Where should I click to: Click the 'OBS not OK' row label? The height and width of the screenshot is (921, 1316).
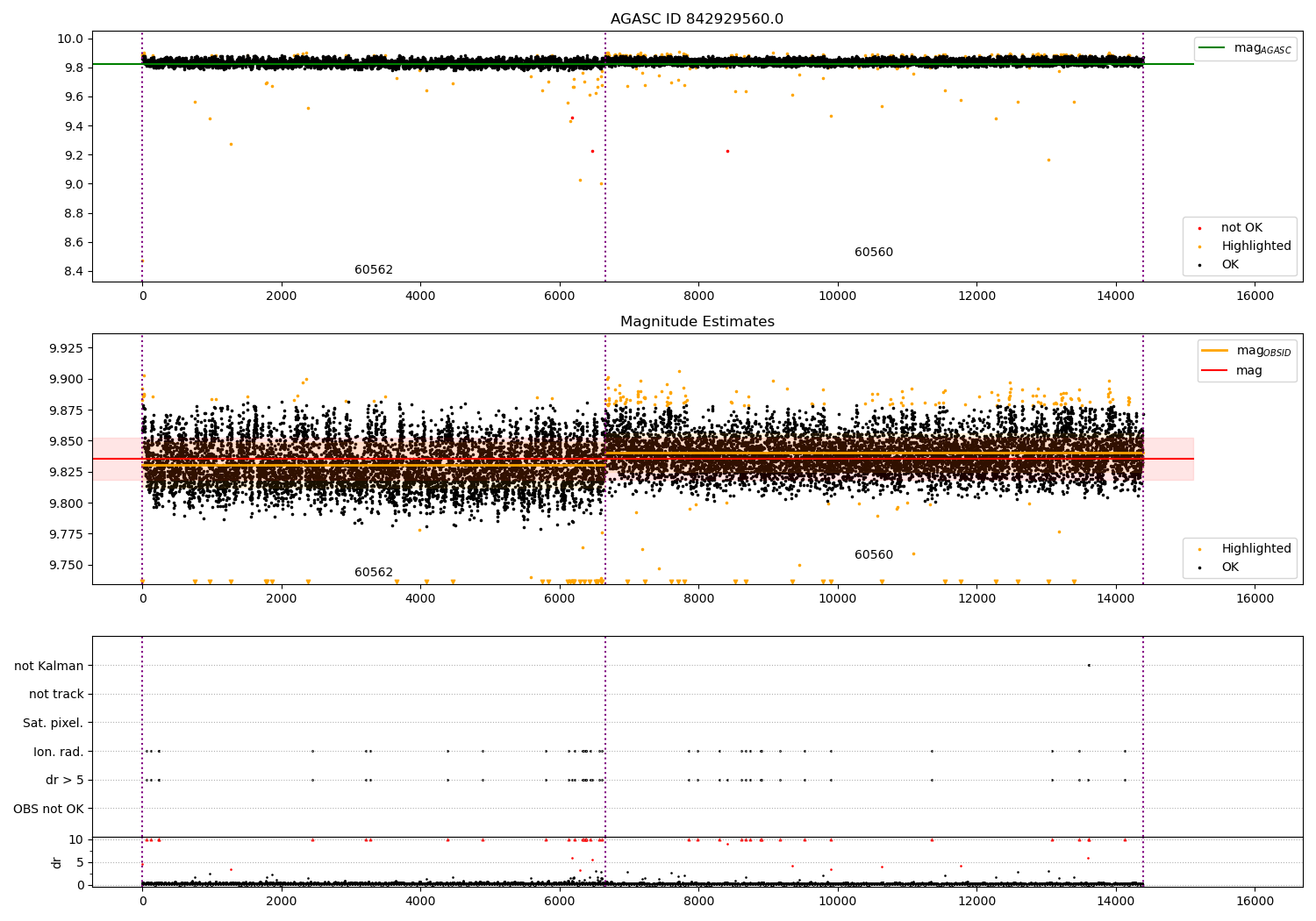pyautogui.click(x=48, y=809)
